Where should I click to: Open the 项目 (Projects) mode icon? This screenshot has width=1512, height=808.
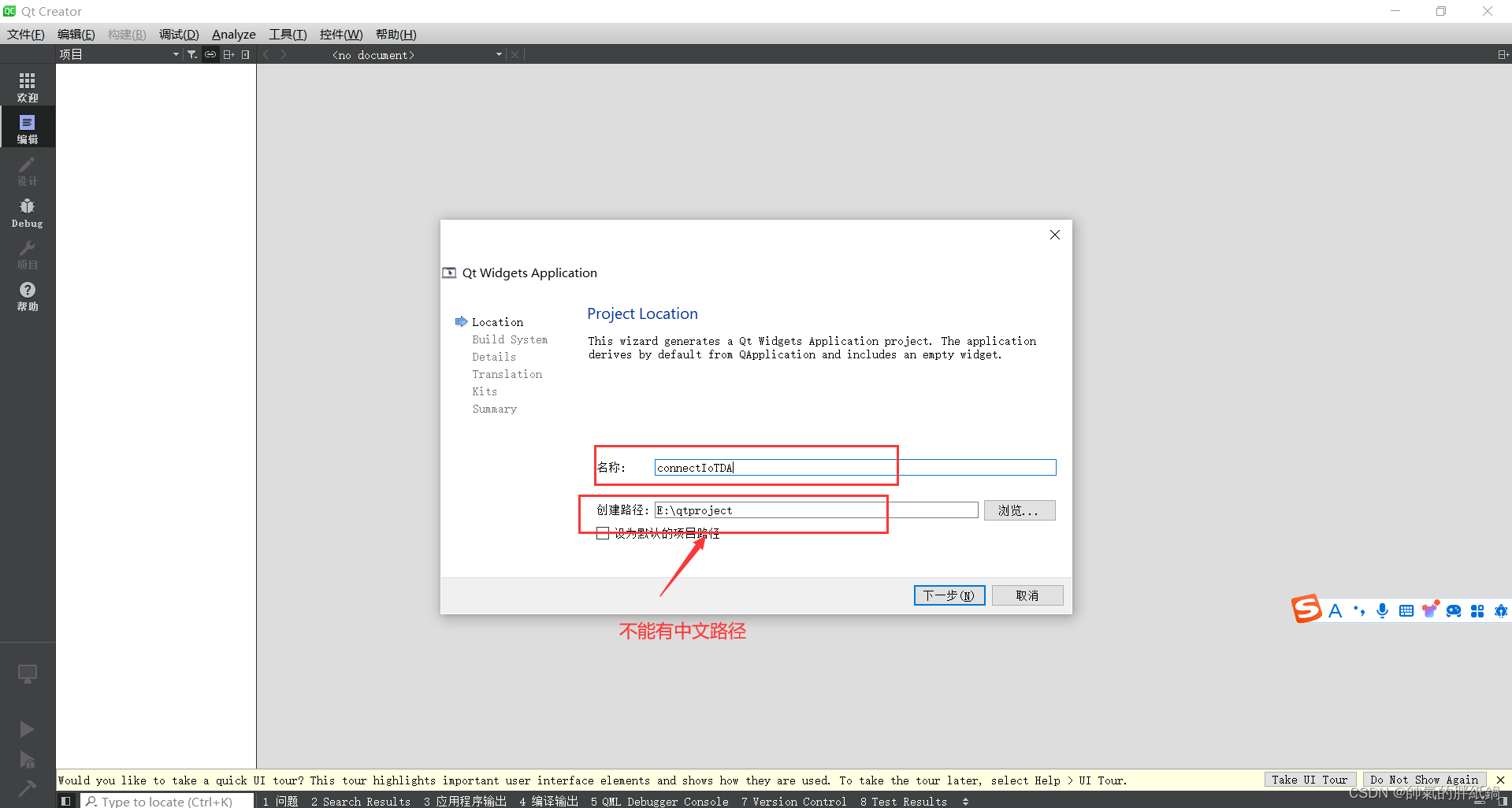[26, 252]
